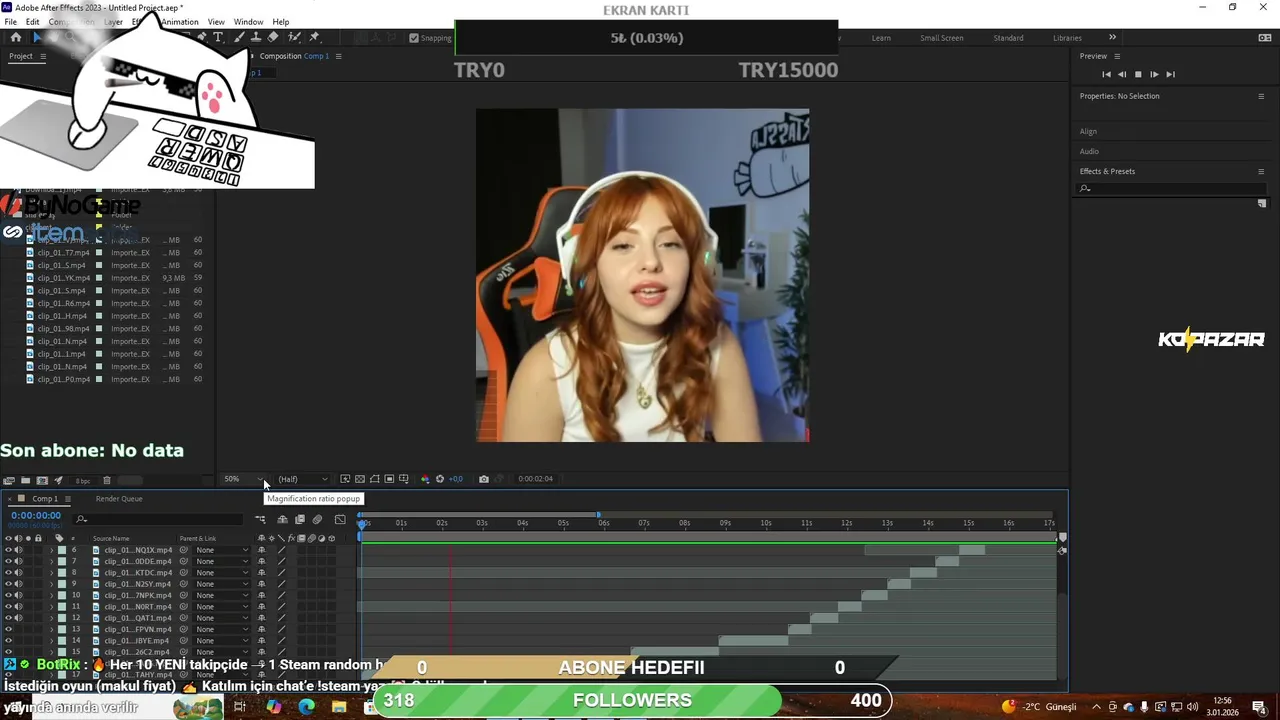Open the Animation menu

tap(180, 22)
